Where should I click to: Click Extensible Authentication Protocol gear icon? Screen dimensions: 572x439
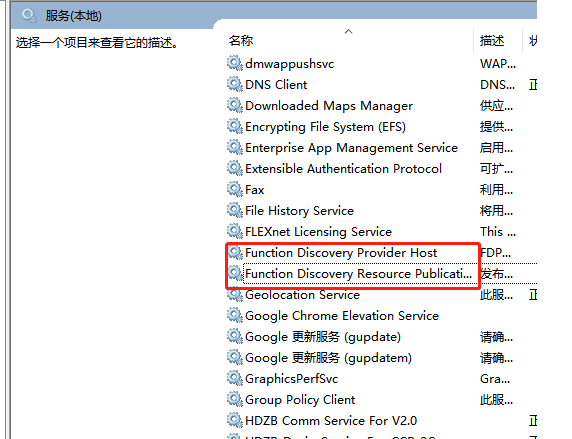pos(235,168)
